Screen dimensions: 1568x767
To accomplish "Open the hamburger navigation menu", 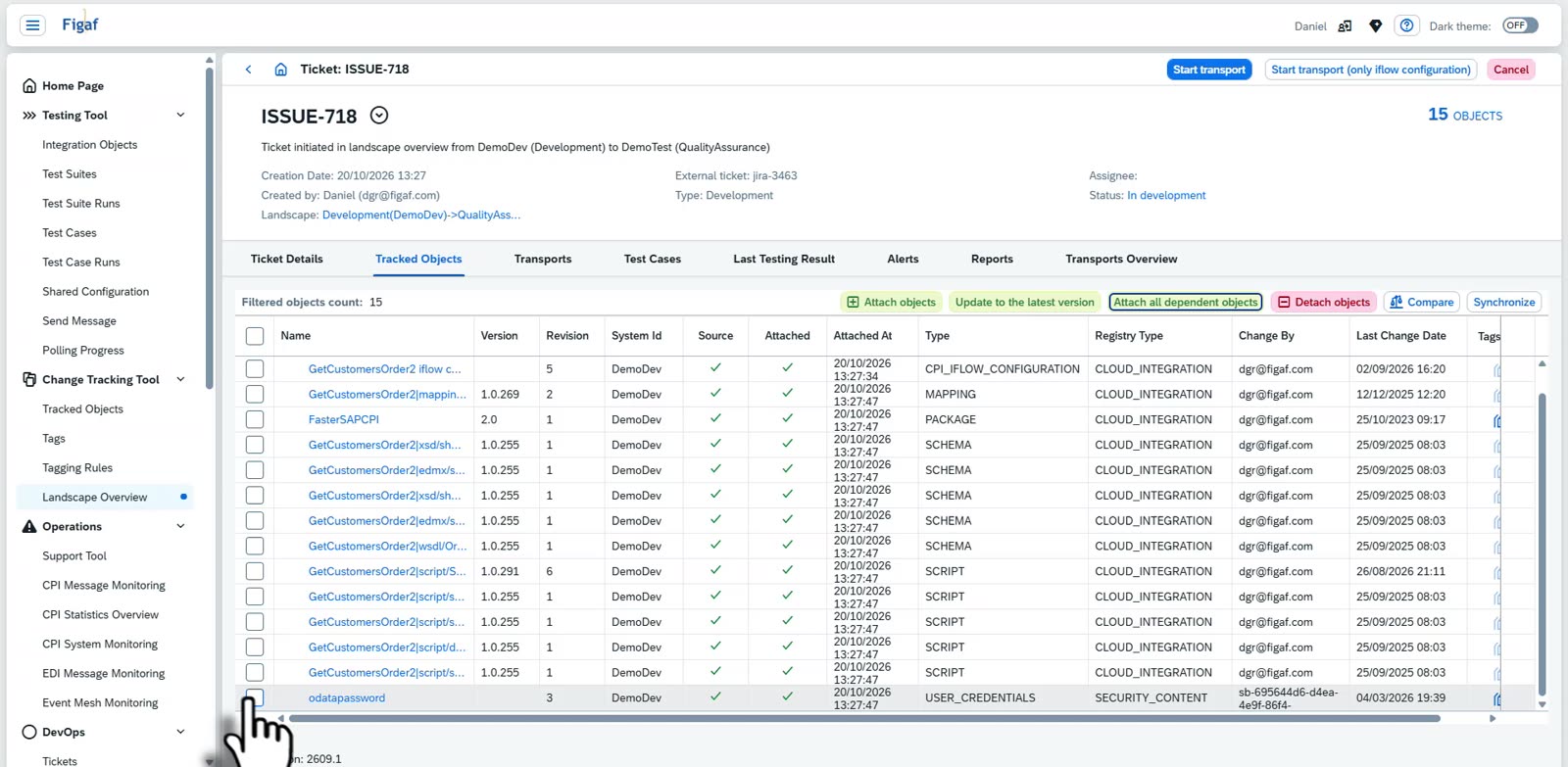I will tap(32, 25).
